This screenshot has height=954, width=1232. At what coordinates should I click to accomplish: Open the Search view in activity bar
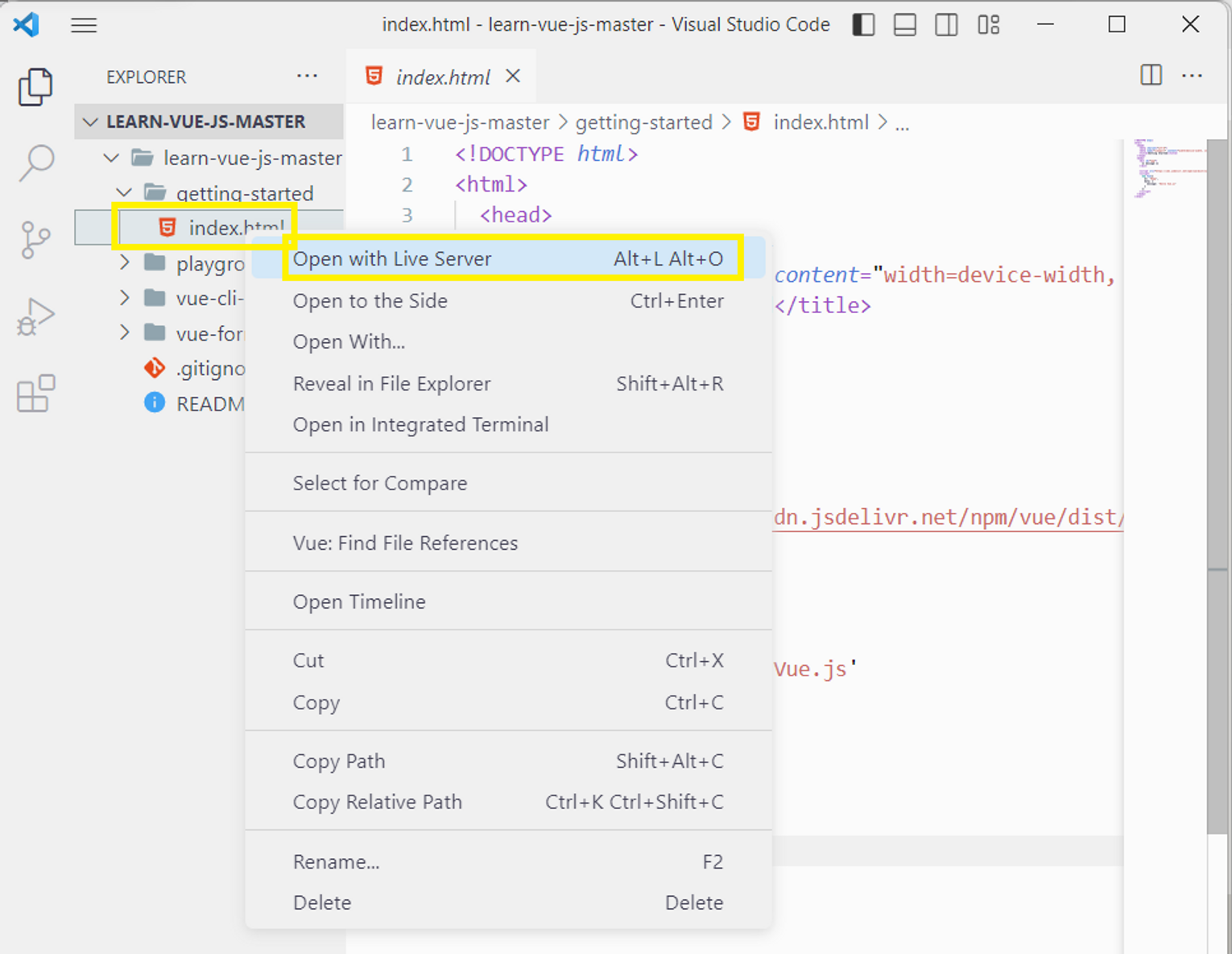(x=35, y=163)
